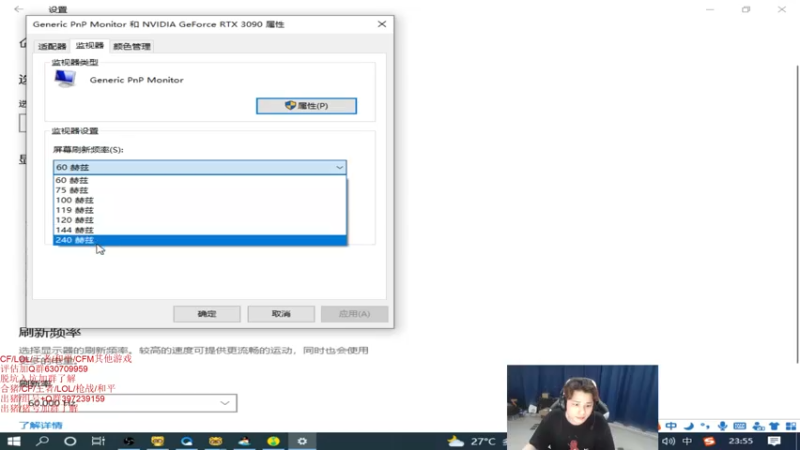Click the 应用(A) button
Viewport: 800px width, 450px height.
pyautogui.click(x=355, y=314)
